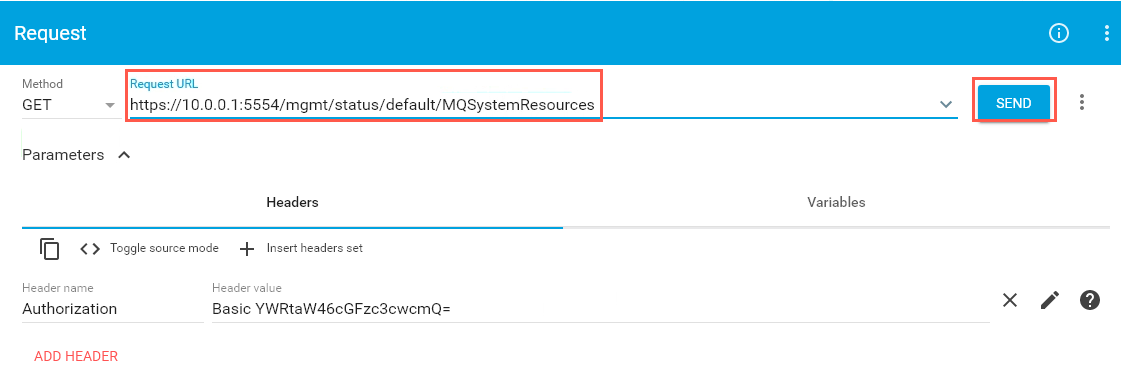
Task: Open help for the Authorization header
Action: coord(1089,300)
